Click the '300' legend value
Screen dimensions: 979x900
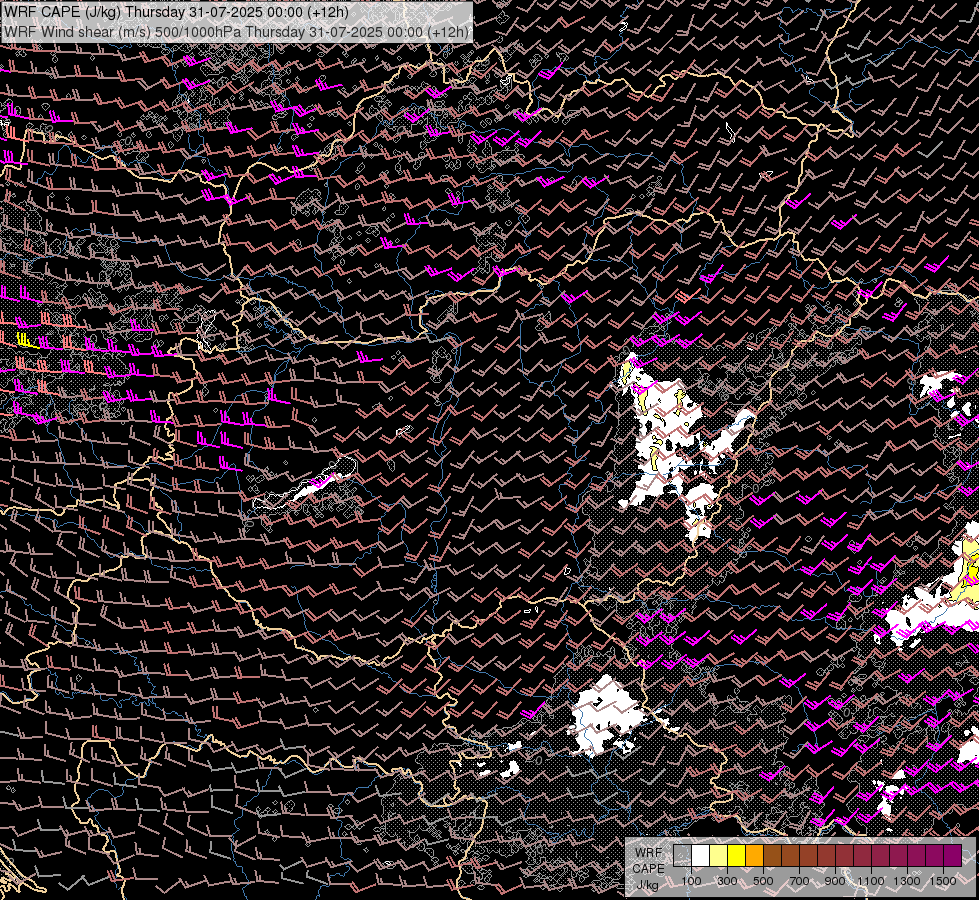pos(727,881)
